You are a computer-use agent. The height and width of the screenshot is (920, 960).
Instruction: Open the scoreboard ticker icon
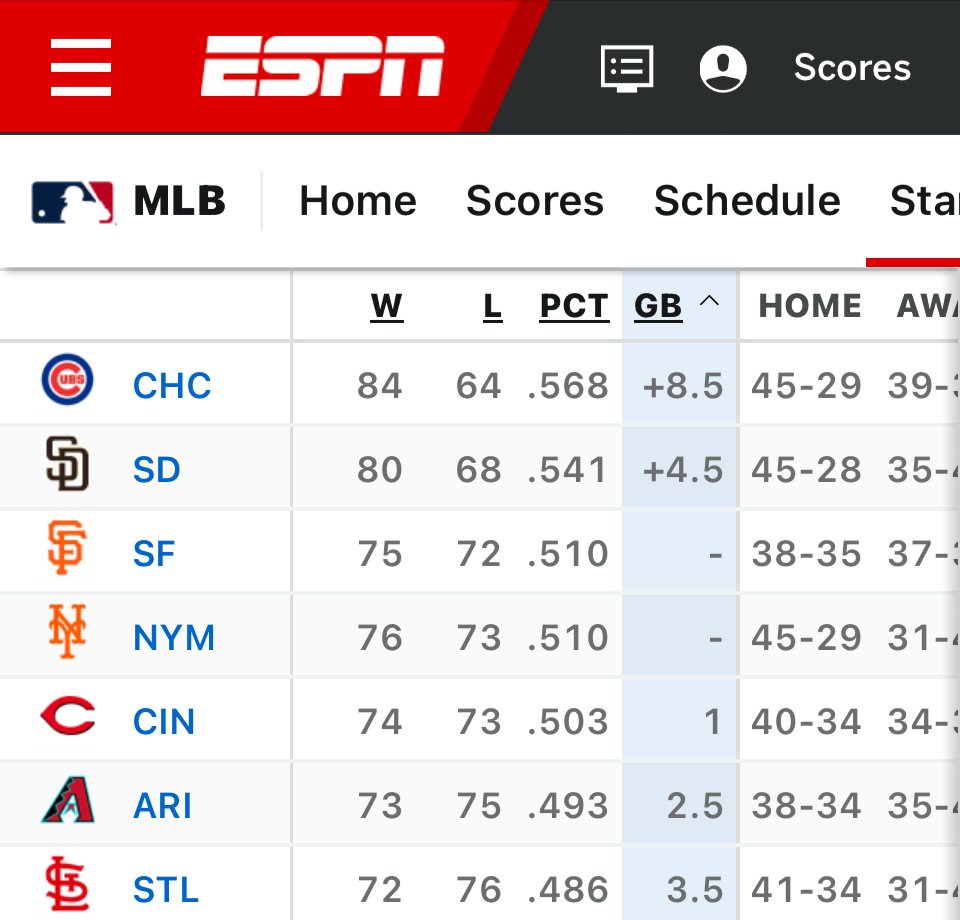tap(627, 68)
